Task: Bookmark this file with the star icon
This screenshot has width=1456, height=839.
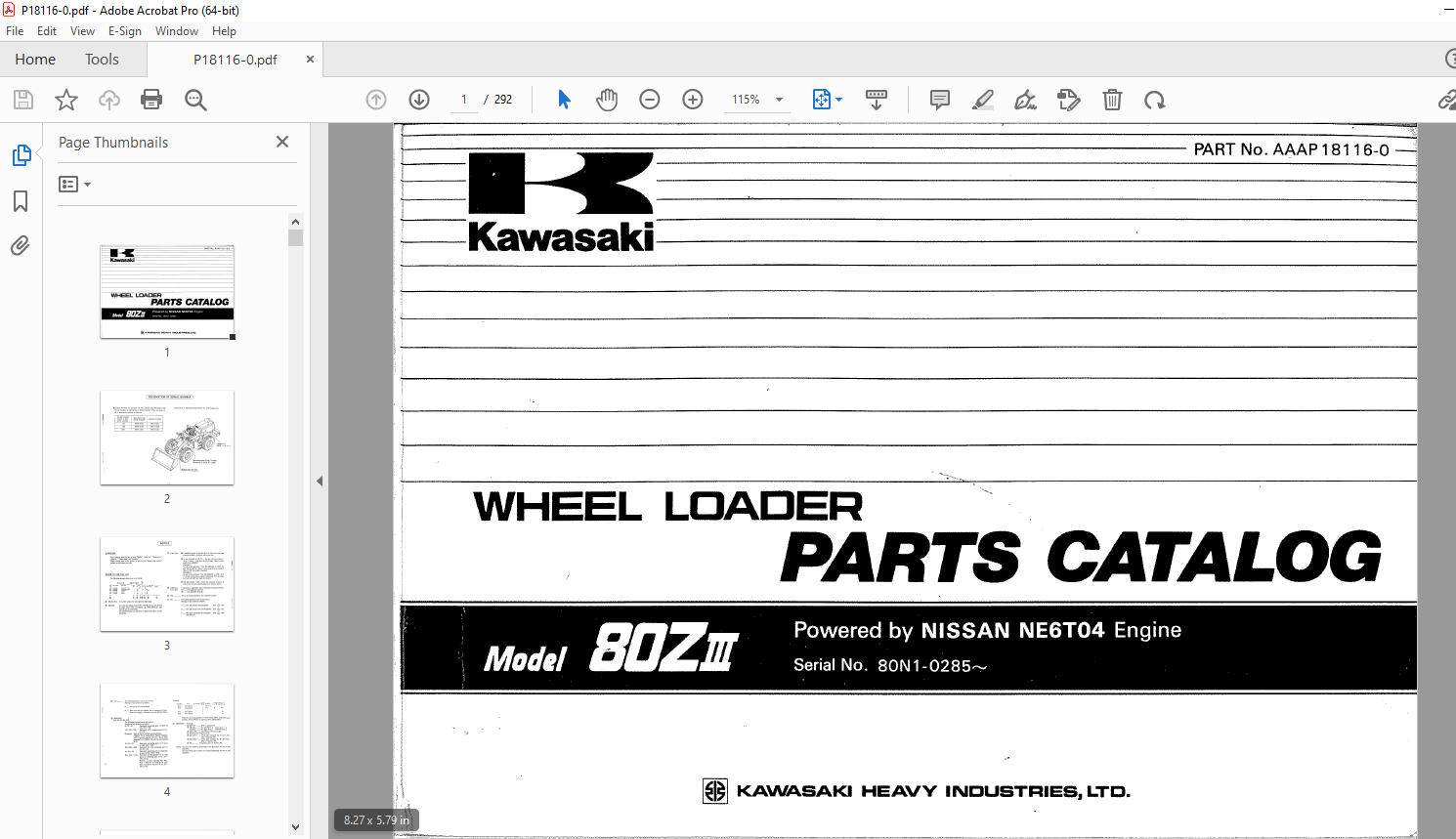Action: click(66, 100)
